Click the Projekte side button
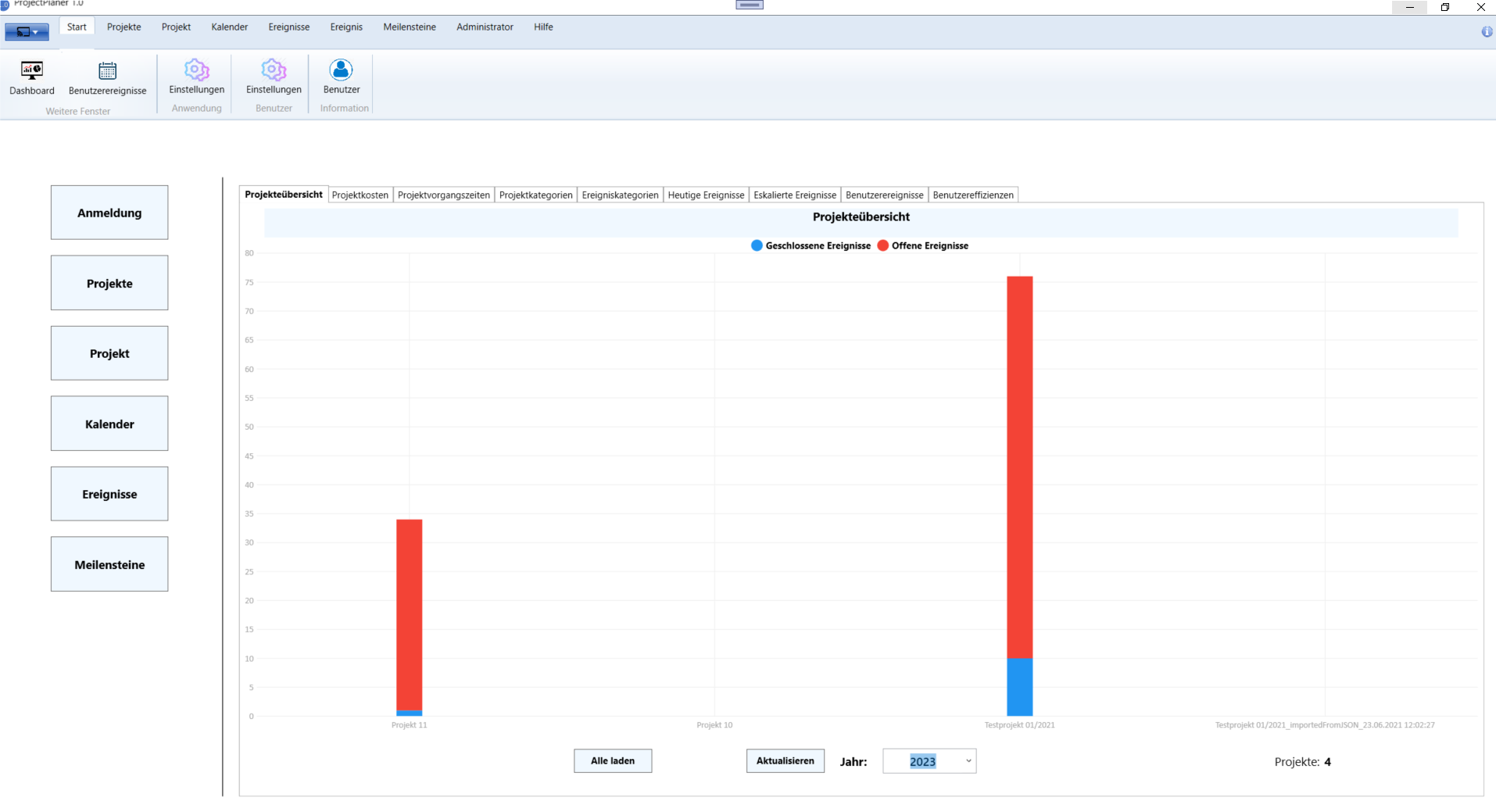The width and height of the screenshot is (1496, 812). 109,283
